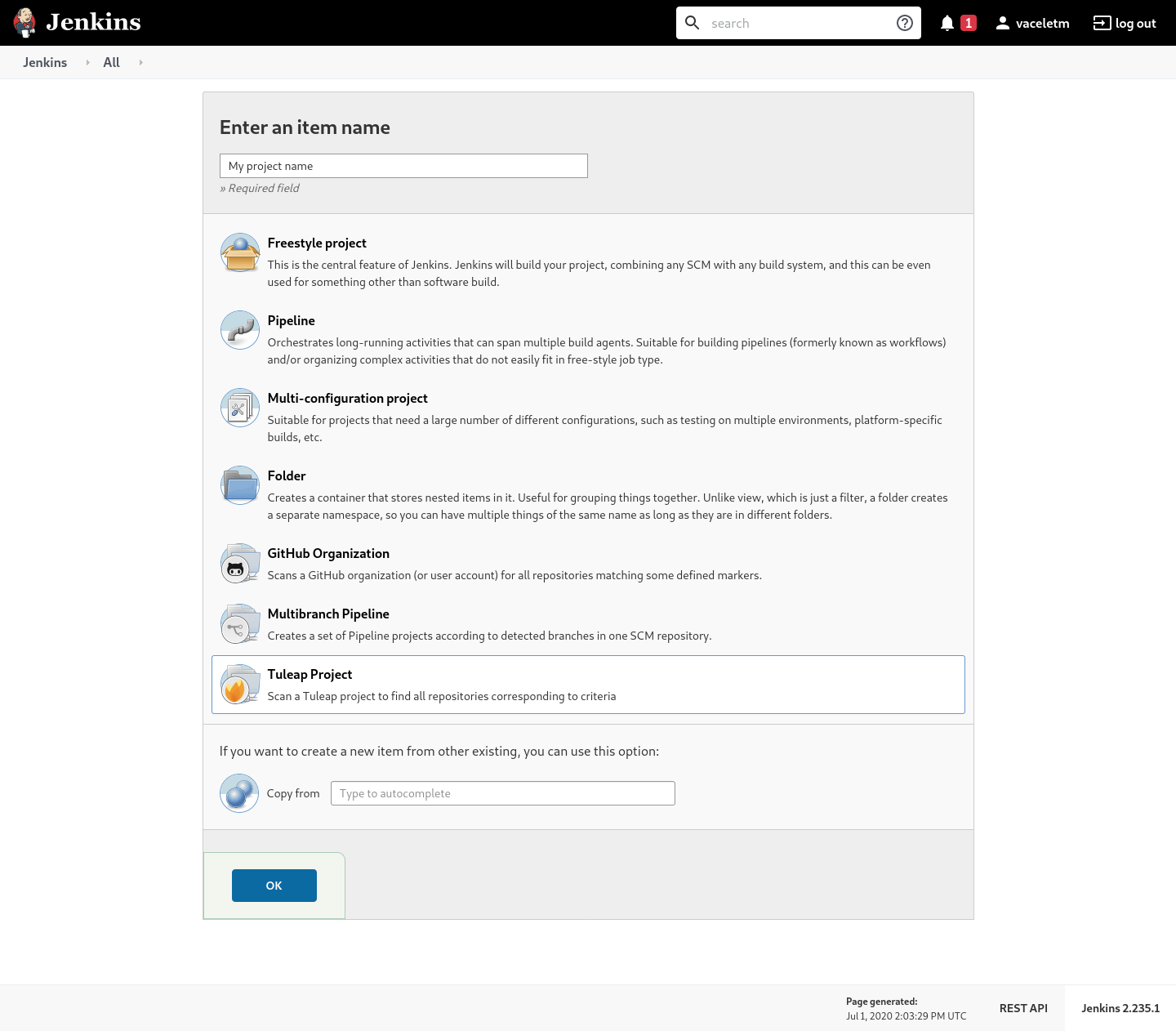Choose GitHub Organization title
The image size is (1176, 1031).
click(x=328, y=553)
